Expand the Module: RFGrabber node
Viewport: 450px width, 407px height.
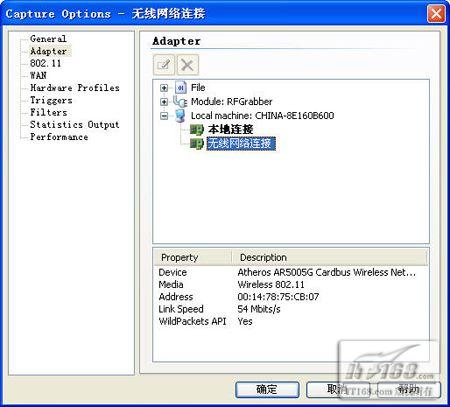click(164, 102)
